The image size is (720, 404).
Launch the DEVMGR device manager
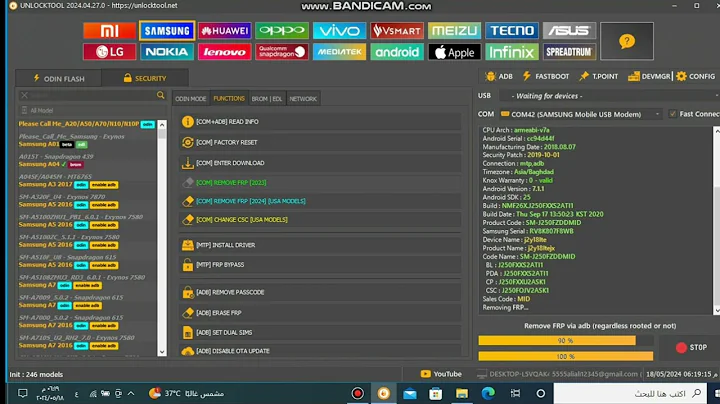click(x=649, y=76)
